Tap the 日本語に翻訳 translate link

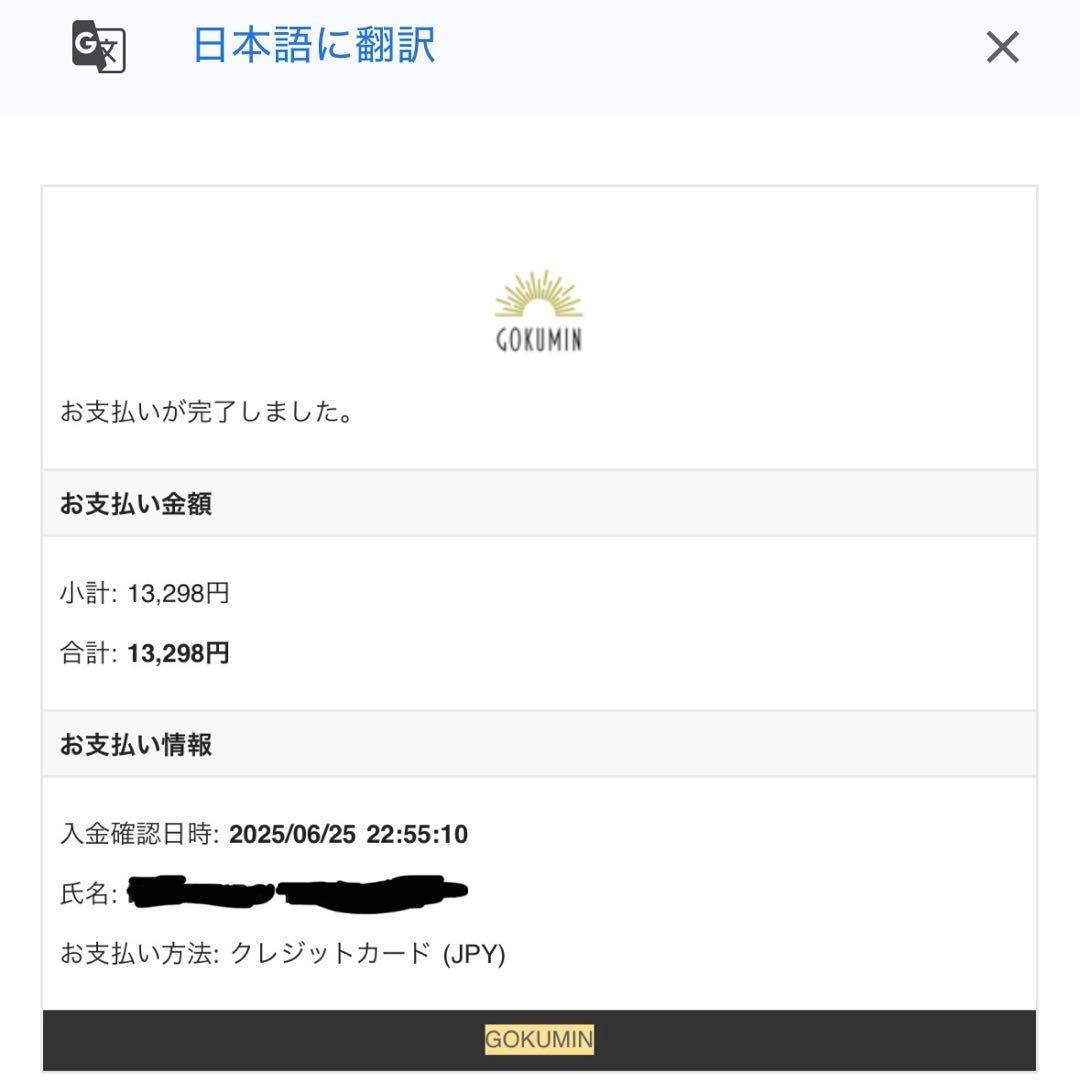coord(313,46)
